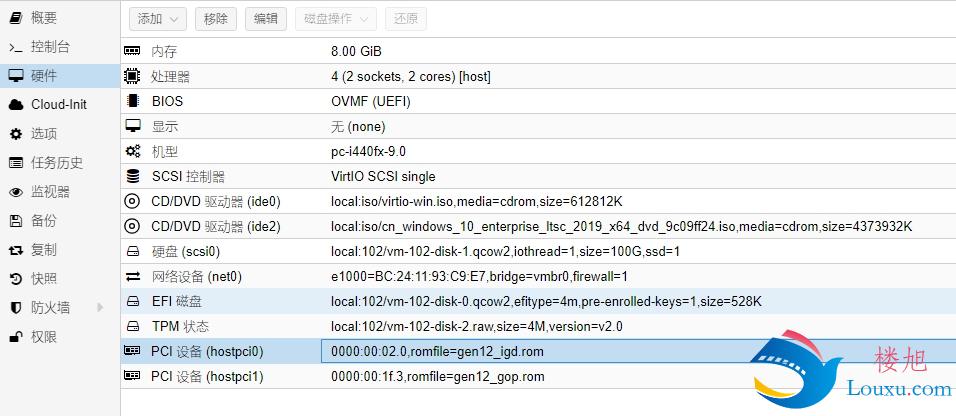
Task: Open the 监视器 eye icon
Action: click(16, 192)
